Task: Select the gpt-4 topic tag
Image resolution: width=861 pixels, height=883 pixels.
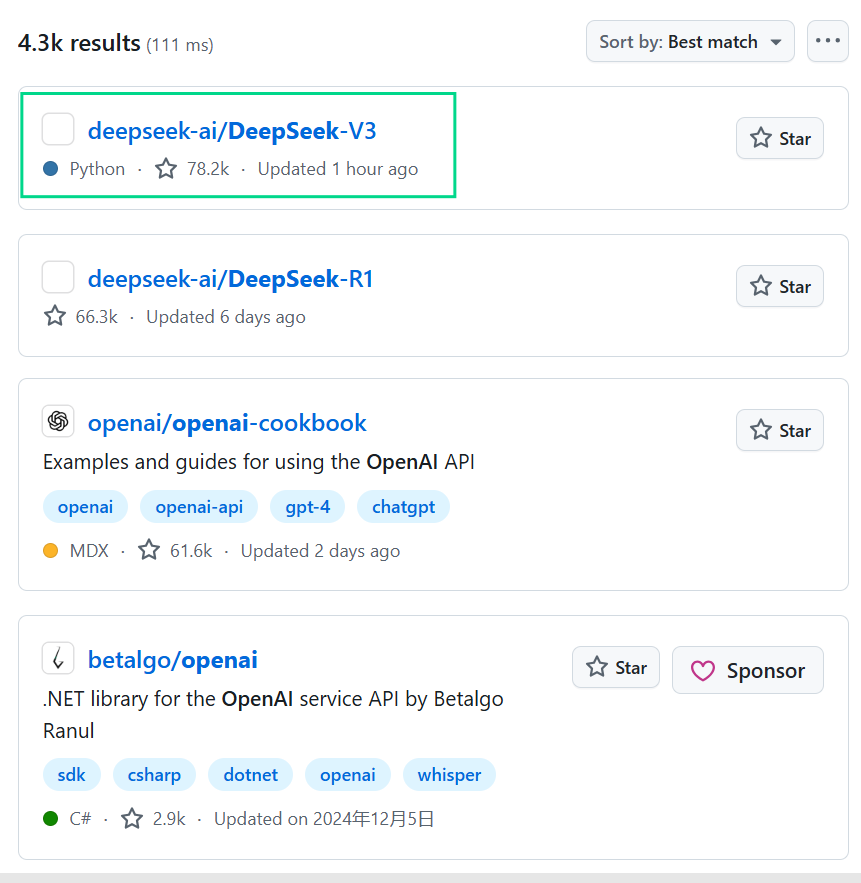Action: point(307,507)
